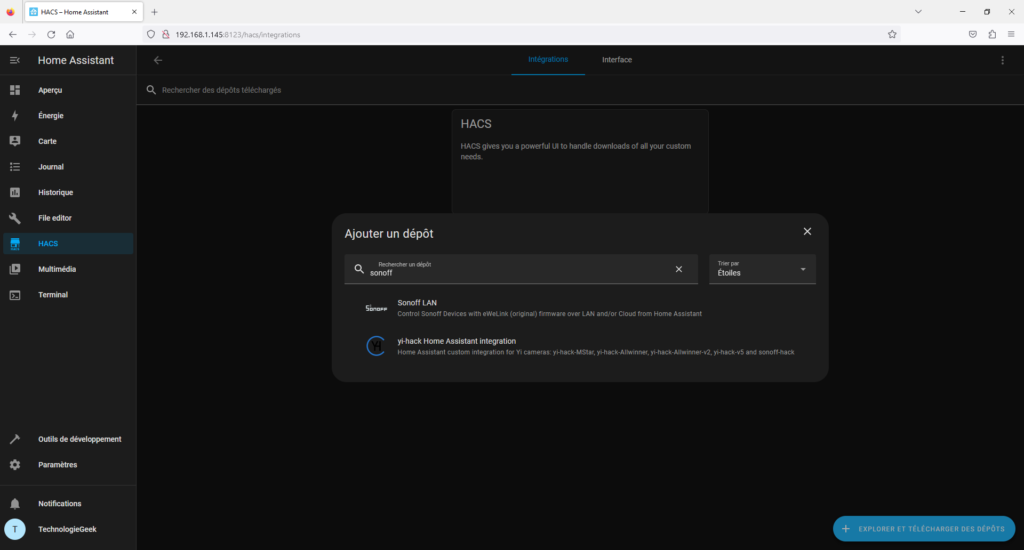Open the Carte map icon
This screenshot has height=550, width=1024.
click(14, 141)
